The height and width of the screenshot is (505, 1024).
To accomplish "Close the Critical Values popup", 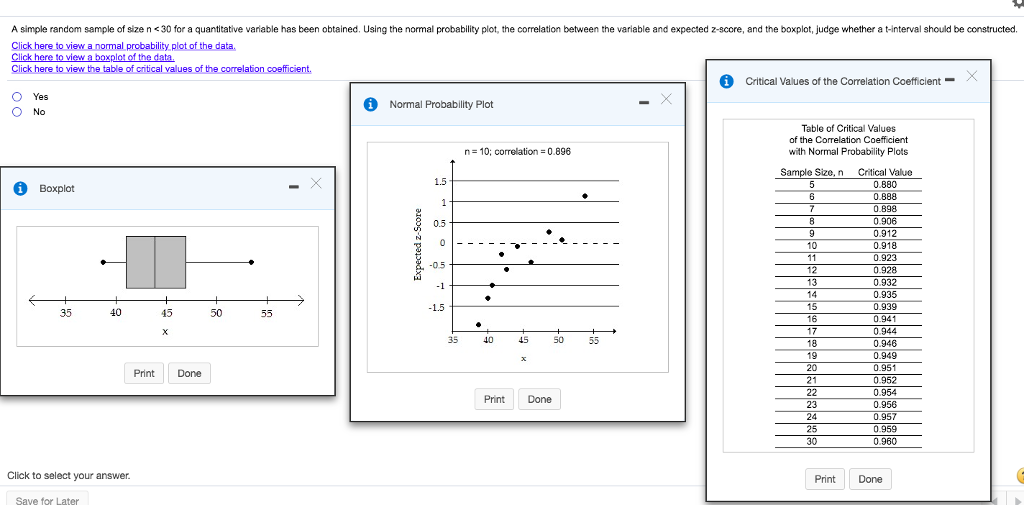I will (x=971, y=76).
